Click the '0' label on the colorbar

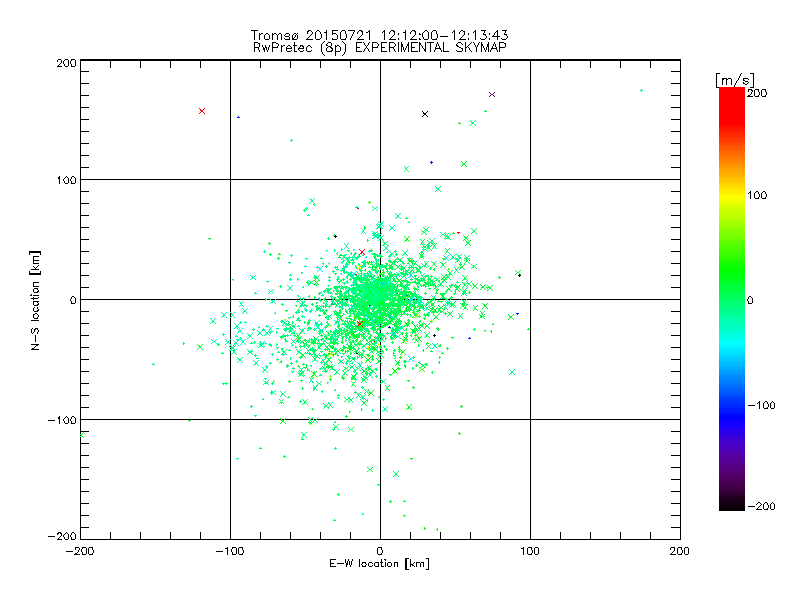coord(750,300)
